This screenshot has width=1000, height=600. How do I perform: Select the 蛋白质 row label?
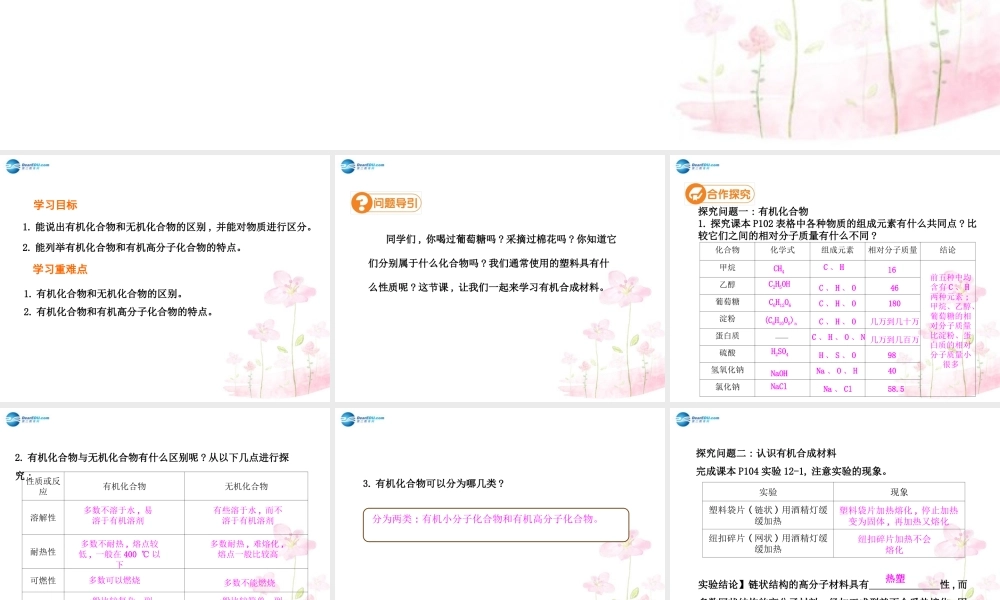[x=727, y=335]
